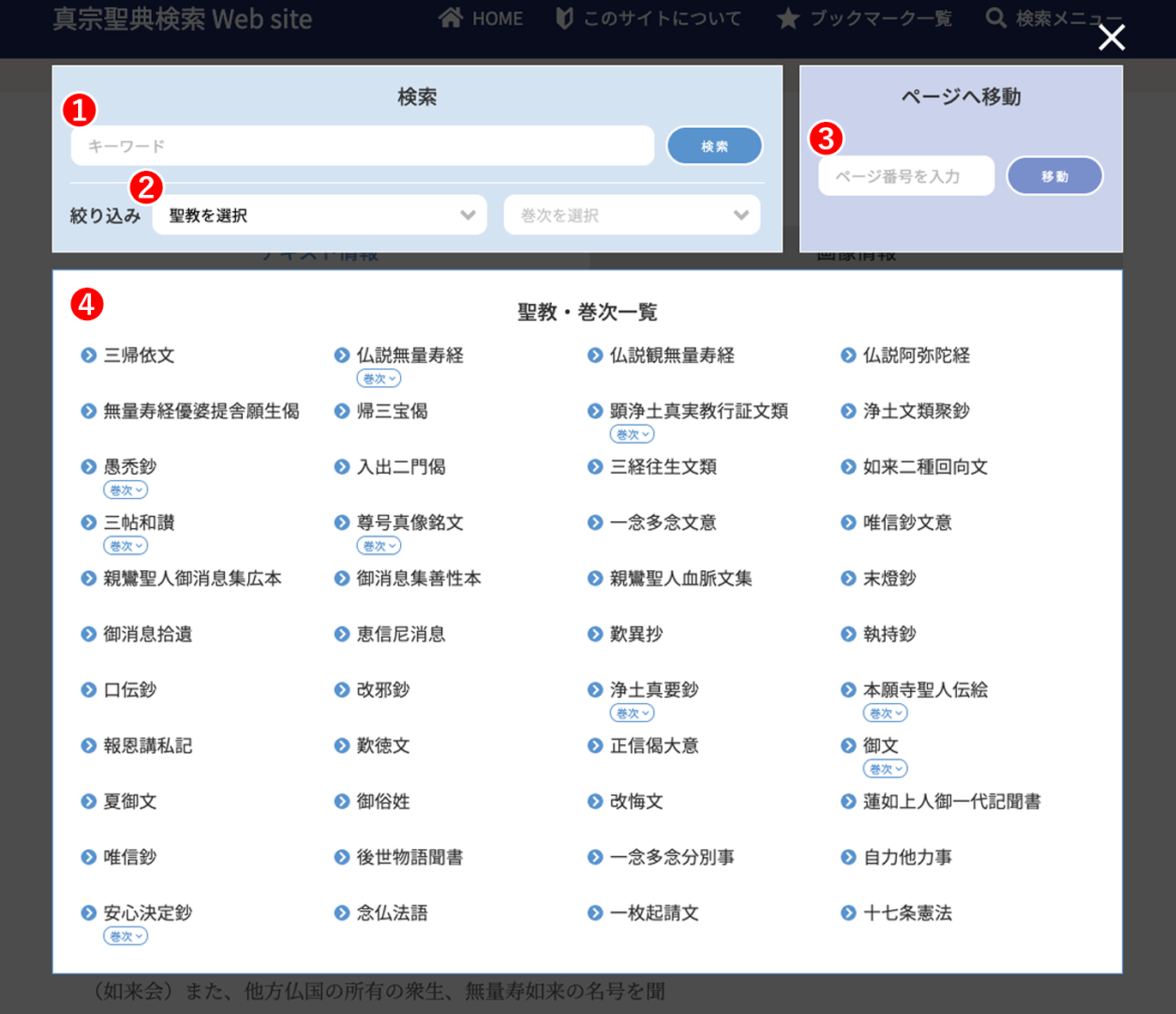
Task: Open the 歎異抄 link
Action: pos(636,635)
